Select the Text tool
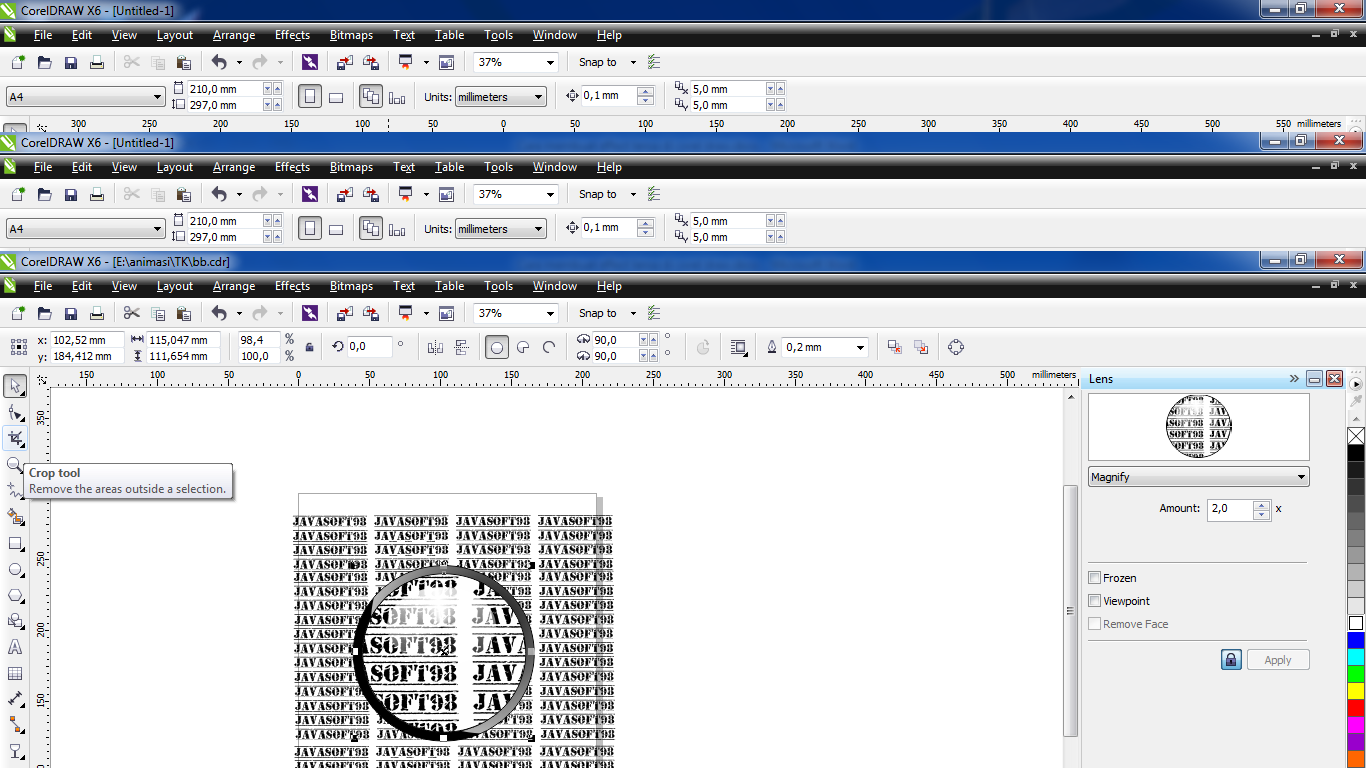Viewport: 1366px width, 768px height. pyautogui.click(x=14, y=648)
